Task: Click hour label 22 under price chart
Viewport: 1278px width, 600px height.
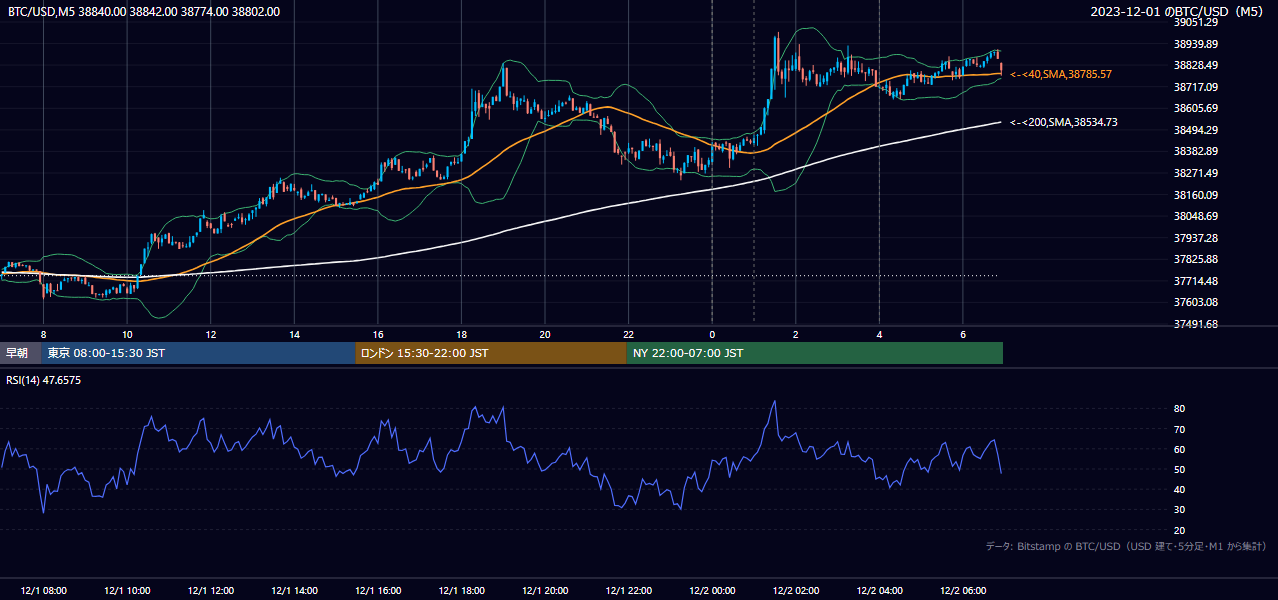Action: point(628,334)
